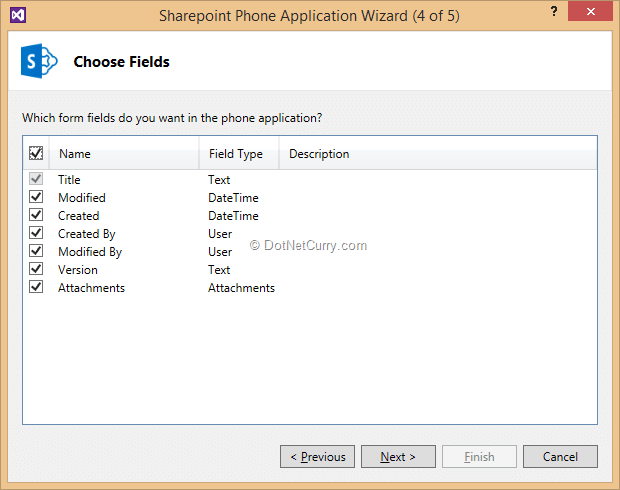This screenshot has height=490, width=620.
Task: Close the wizard window
Action: 590,11
